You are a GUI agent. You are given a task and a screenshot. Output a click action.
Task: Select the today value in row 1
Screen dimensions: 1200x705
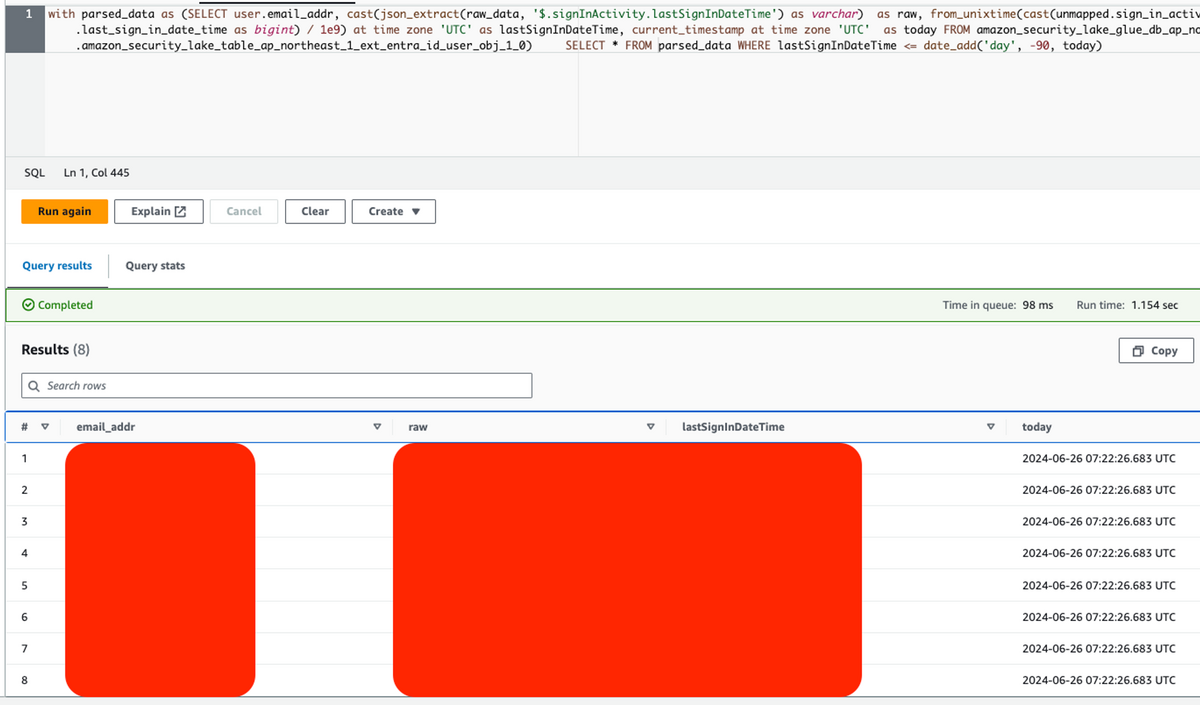1098,458
